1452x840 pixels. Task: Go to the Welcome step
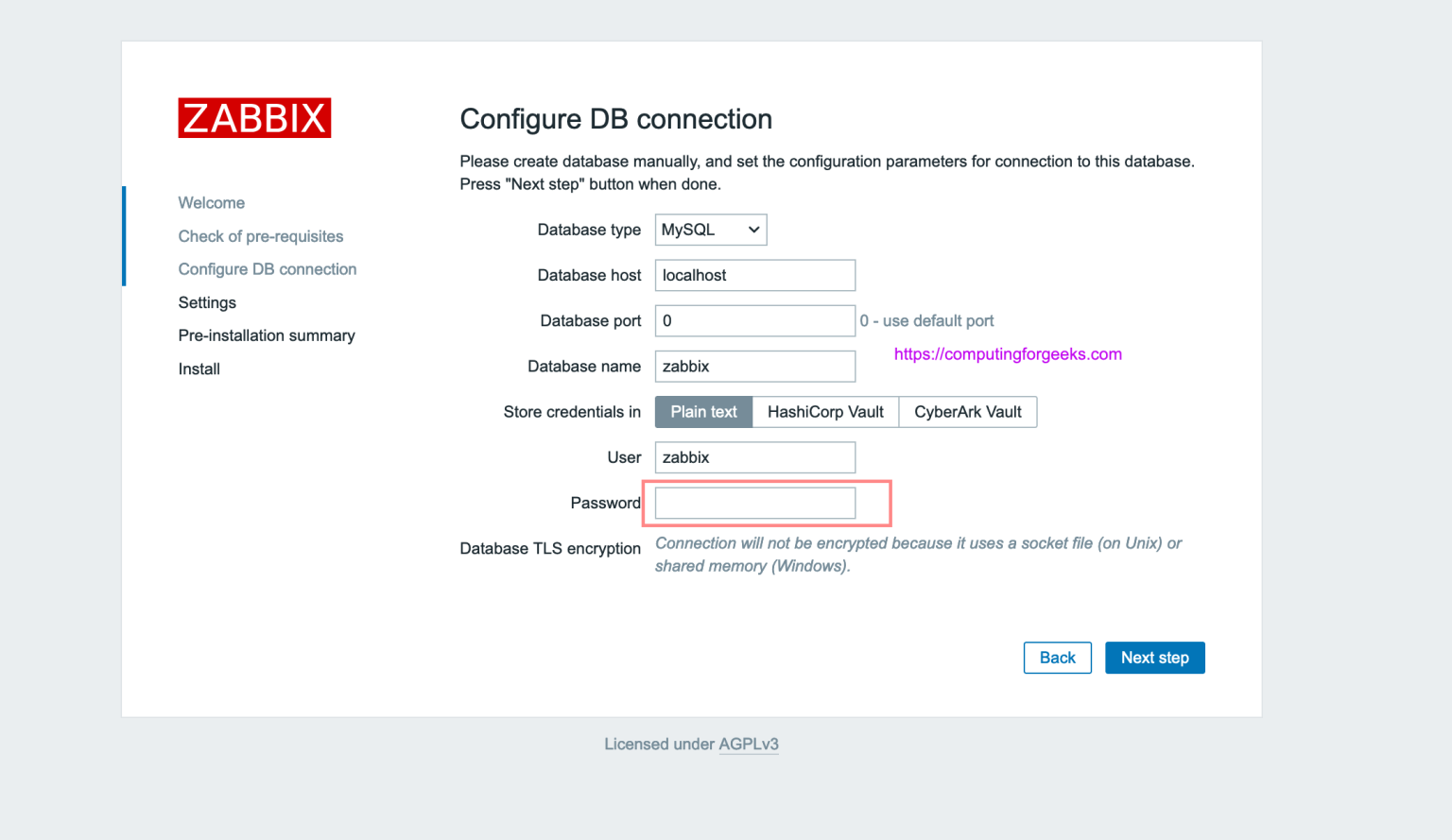coord(211,202)
